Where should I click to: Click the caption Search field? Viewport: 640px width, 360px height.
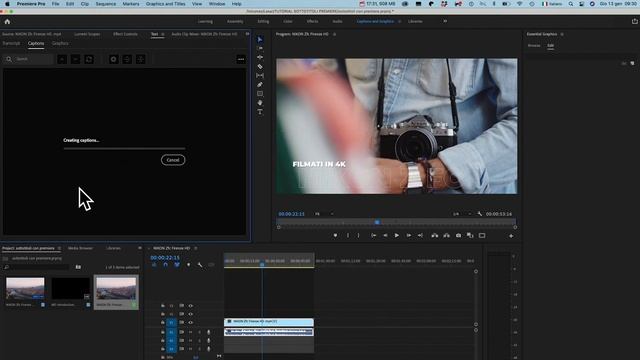[x=29, y=59]
